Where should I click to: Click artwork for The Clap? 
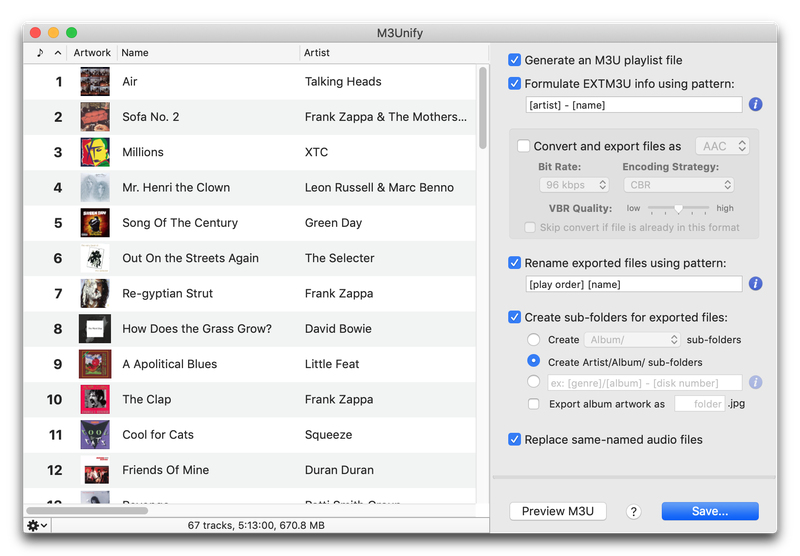point(95,399)
